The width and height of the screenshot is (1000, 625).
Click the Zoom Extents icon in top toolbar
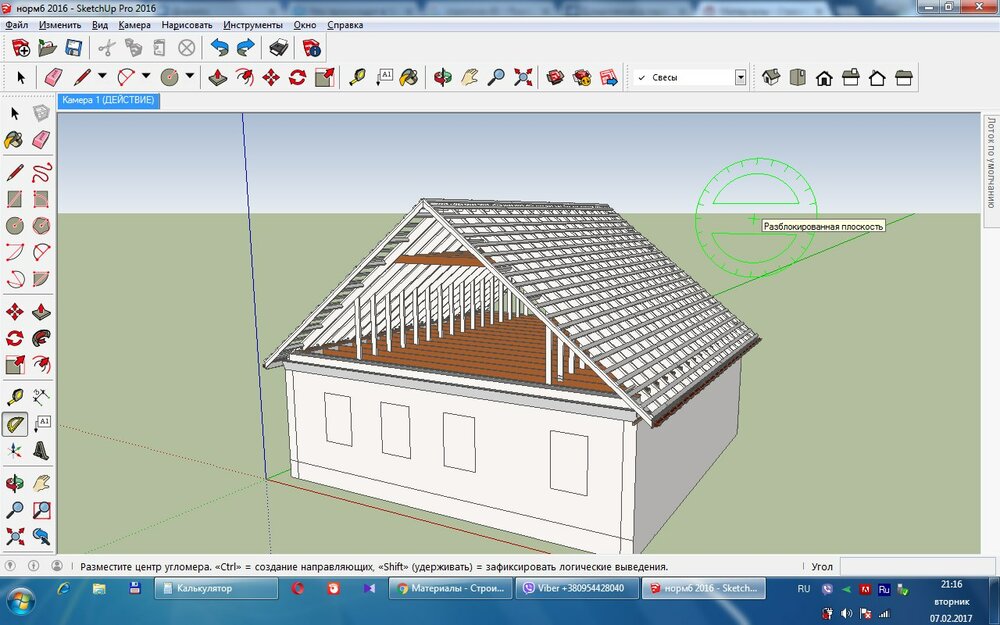522,77
